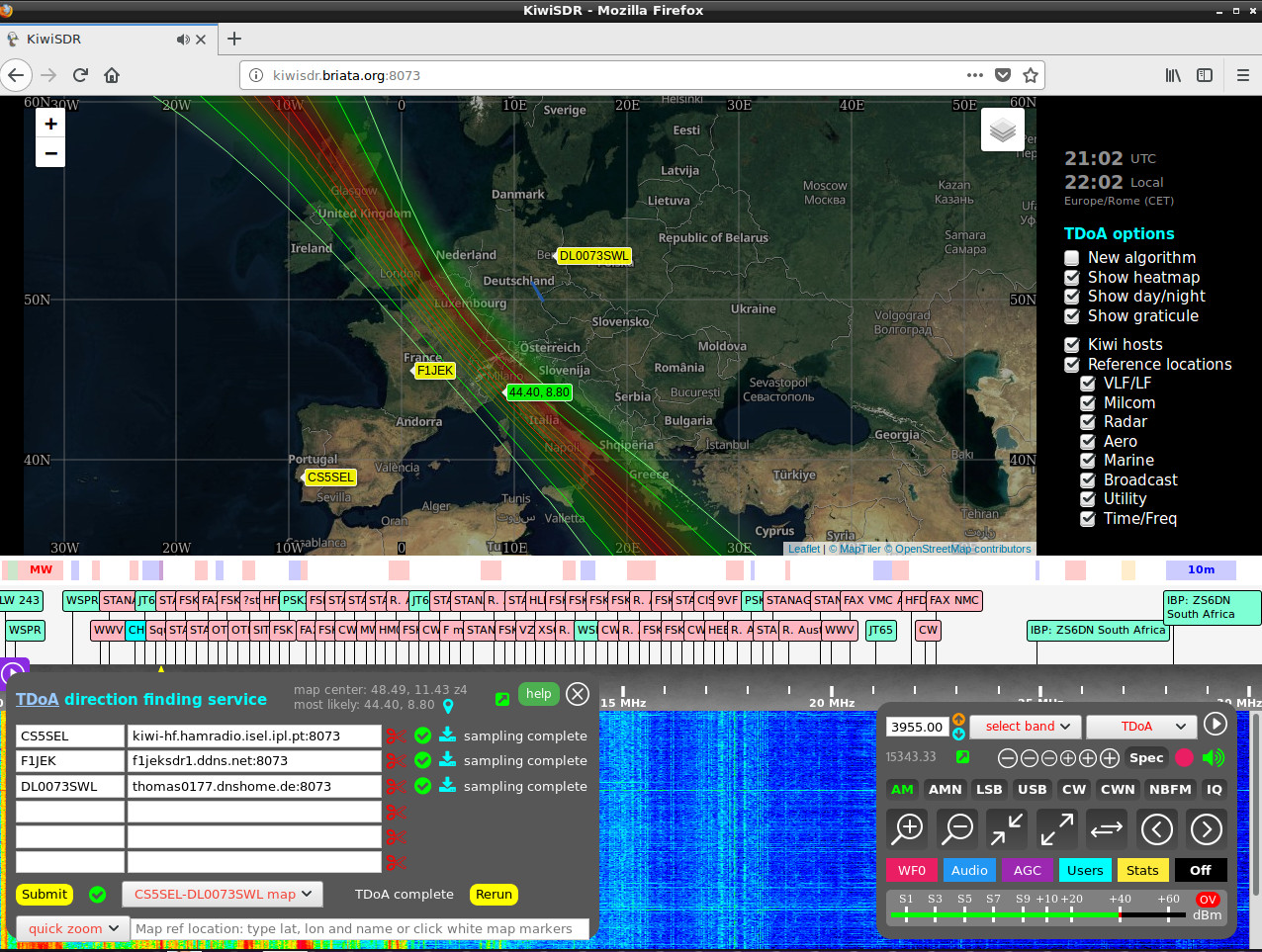The height and width of the screenshot is (952, 1262).
Task: Remove the F1JEK host with scissors icon
Action: [x=397, y=761]
